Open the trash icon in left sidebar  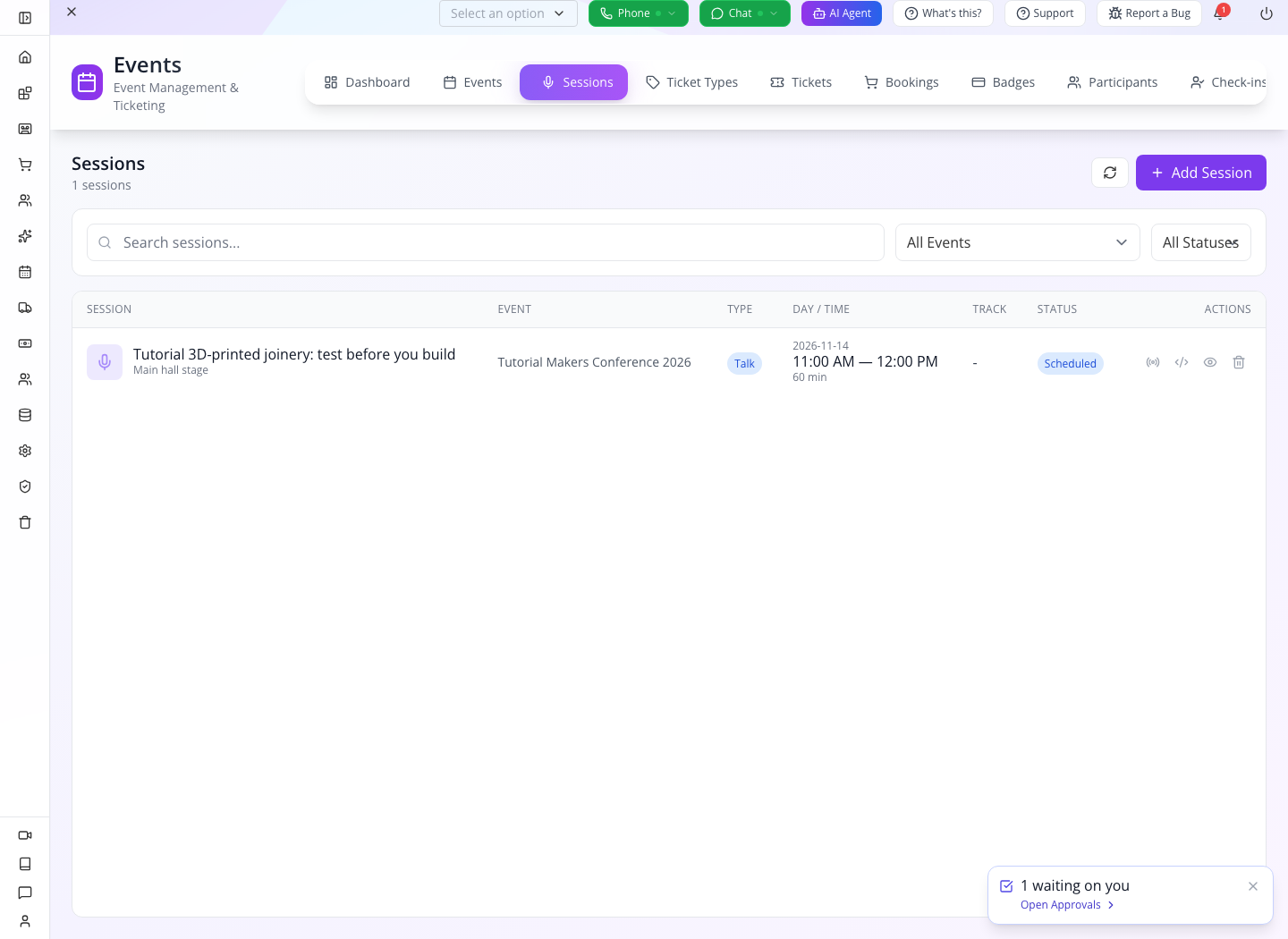click(x=25, y=522)
